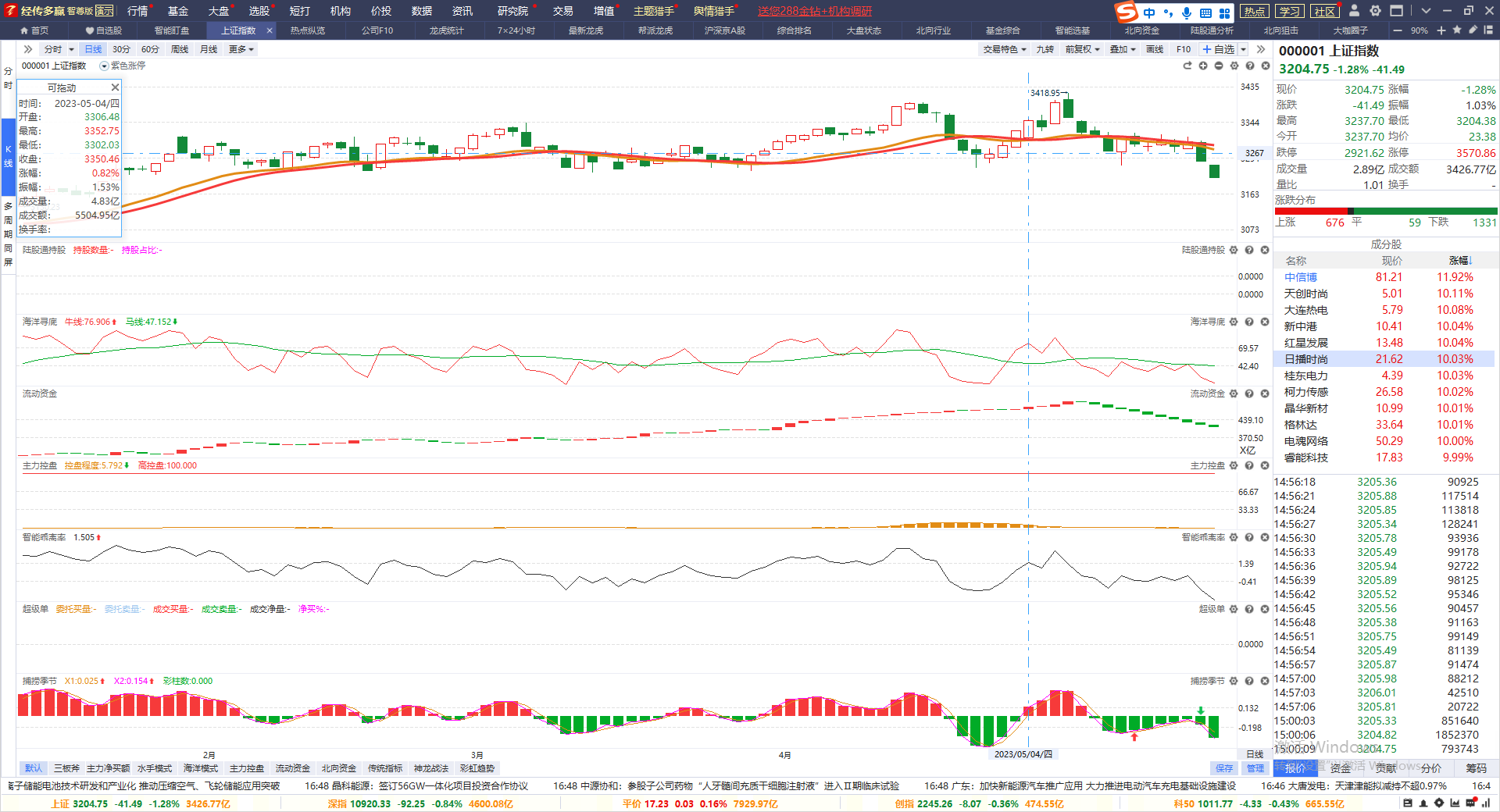Click the main chart refresh arrow icon

tap(1187, 66)
